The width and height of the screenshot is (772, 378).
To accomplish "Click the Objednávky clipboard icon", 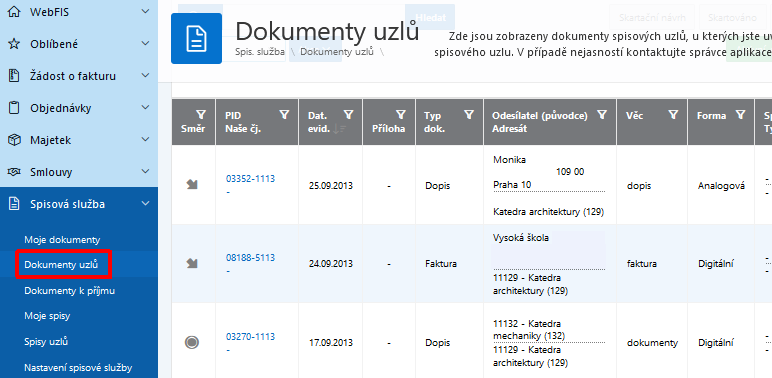I will [14, 108].
